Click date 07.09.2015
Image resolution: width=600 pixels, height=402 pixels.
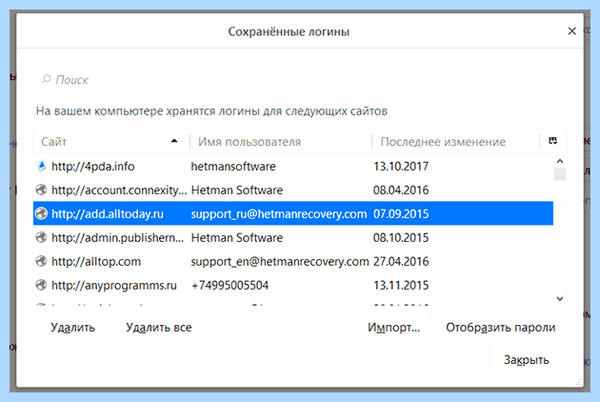[401, 214]
